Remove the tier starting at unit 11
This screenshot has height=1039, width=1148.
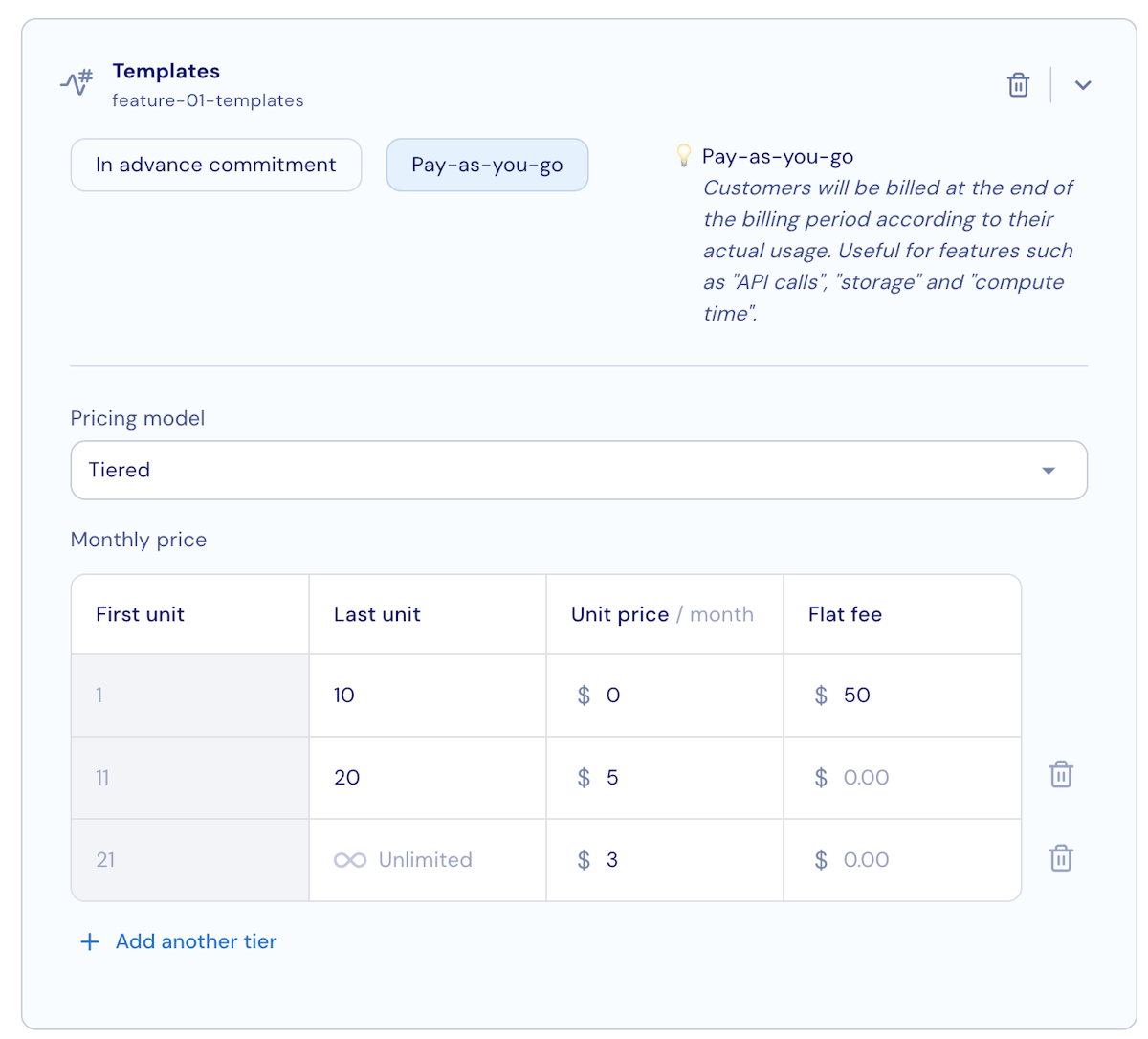point(1061,774)
